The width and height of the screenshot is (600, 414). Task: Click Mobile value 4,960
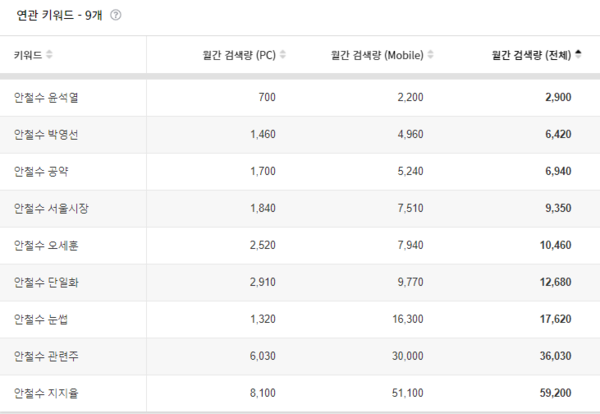click(411, 134)
